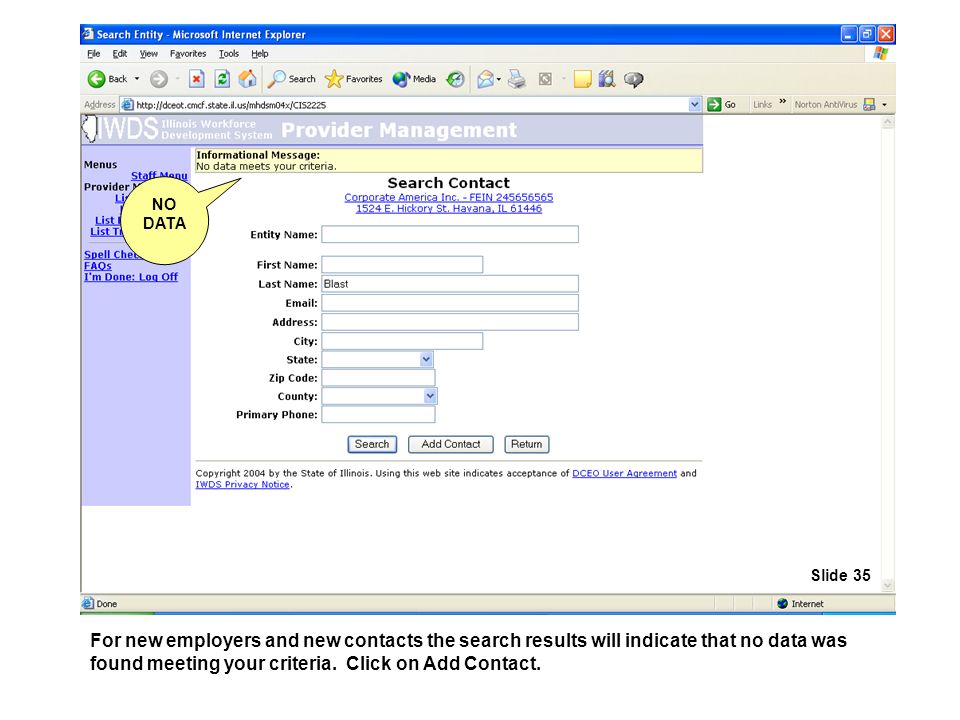The image size is (960, 720).
Task: Click the browser Back arrow icon
Action: click(x=96, y=79)
